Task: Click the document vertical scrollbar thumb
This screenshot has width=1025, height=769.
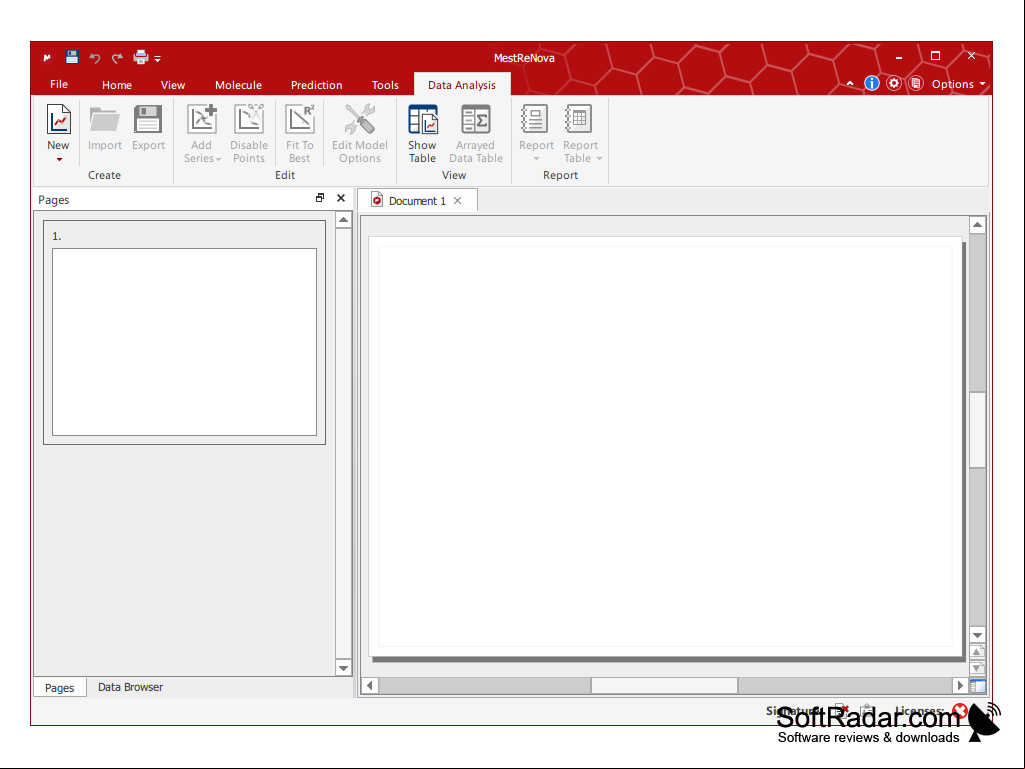Action: (977, 430)
